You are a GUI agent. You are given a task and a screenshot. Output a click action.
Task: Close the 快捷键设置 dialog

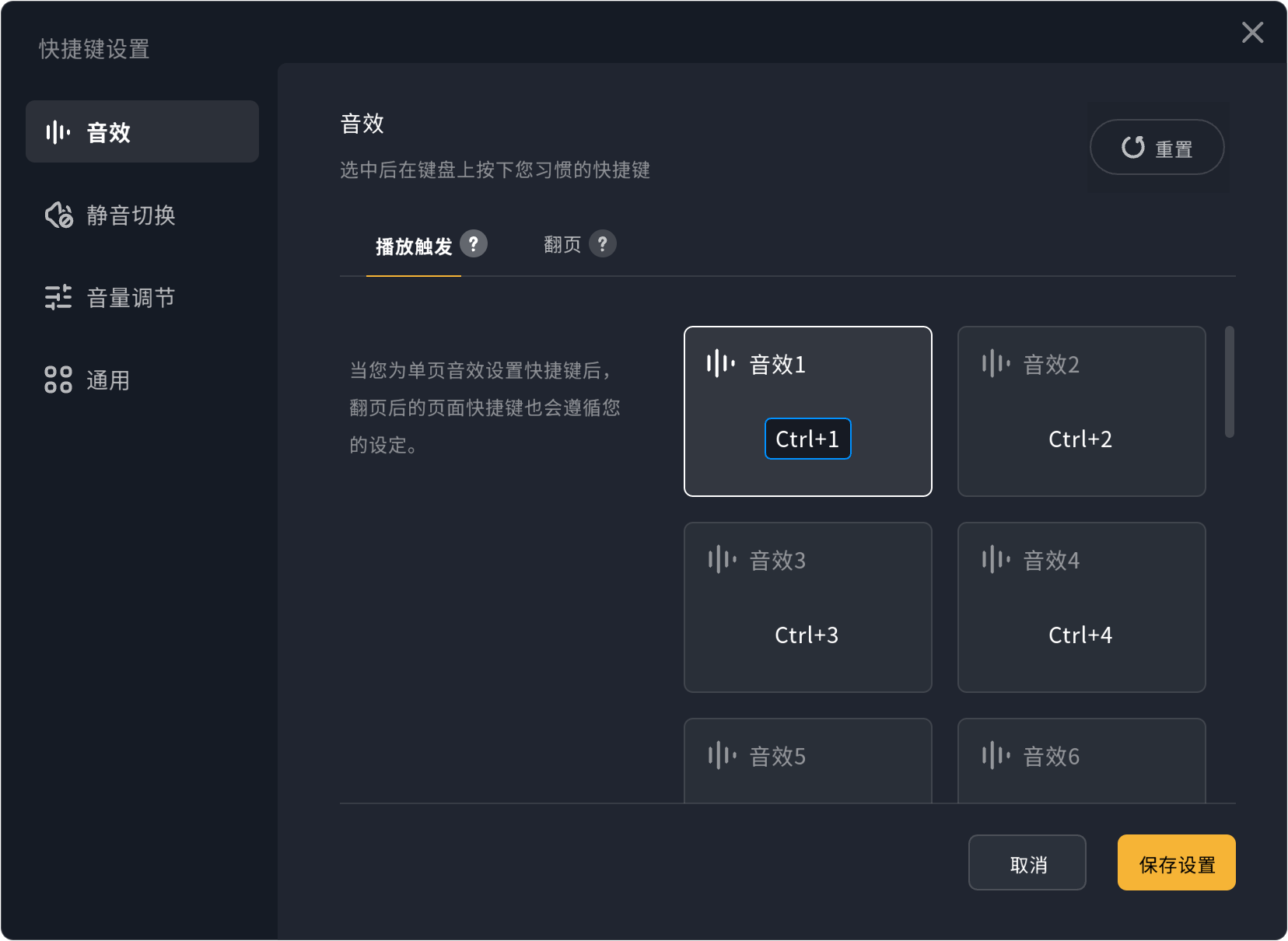point(1252,32)
